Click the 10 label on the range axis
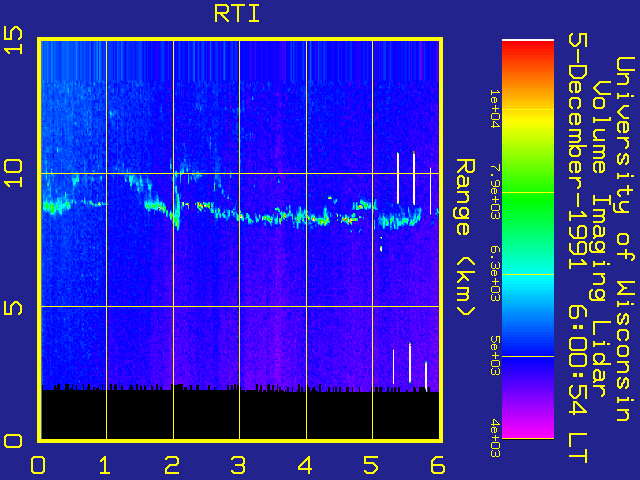The width and height of the screenshot is (640, 480). tap(13, 173)
